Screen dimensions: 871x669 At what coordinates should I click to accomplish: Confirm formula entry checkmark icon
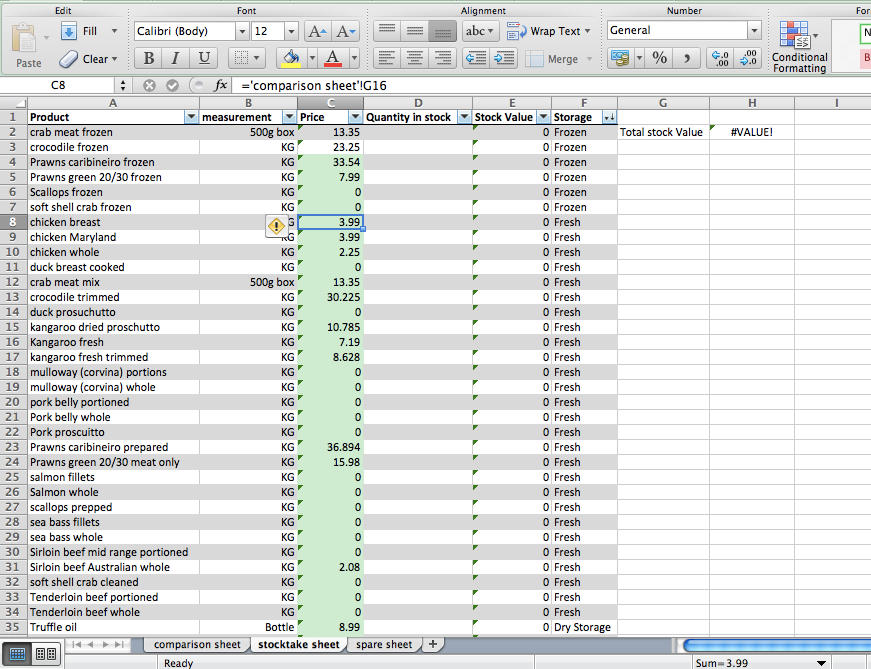pos(172,86)
